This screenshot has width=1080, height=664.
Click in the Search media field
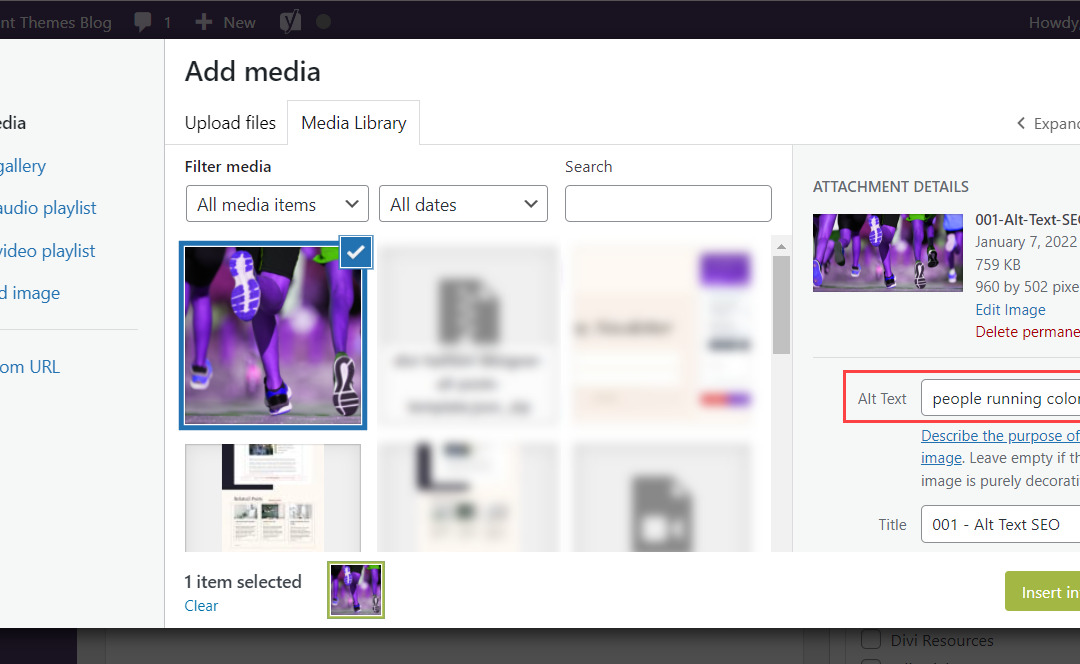point(668,204)
